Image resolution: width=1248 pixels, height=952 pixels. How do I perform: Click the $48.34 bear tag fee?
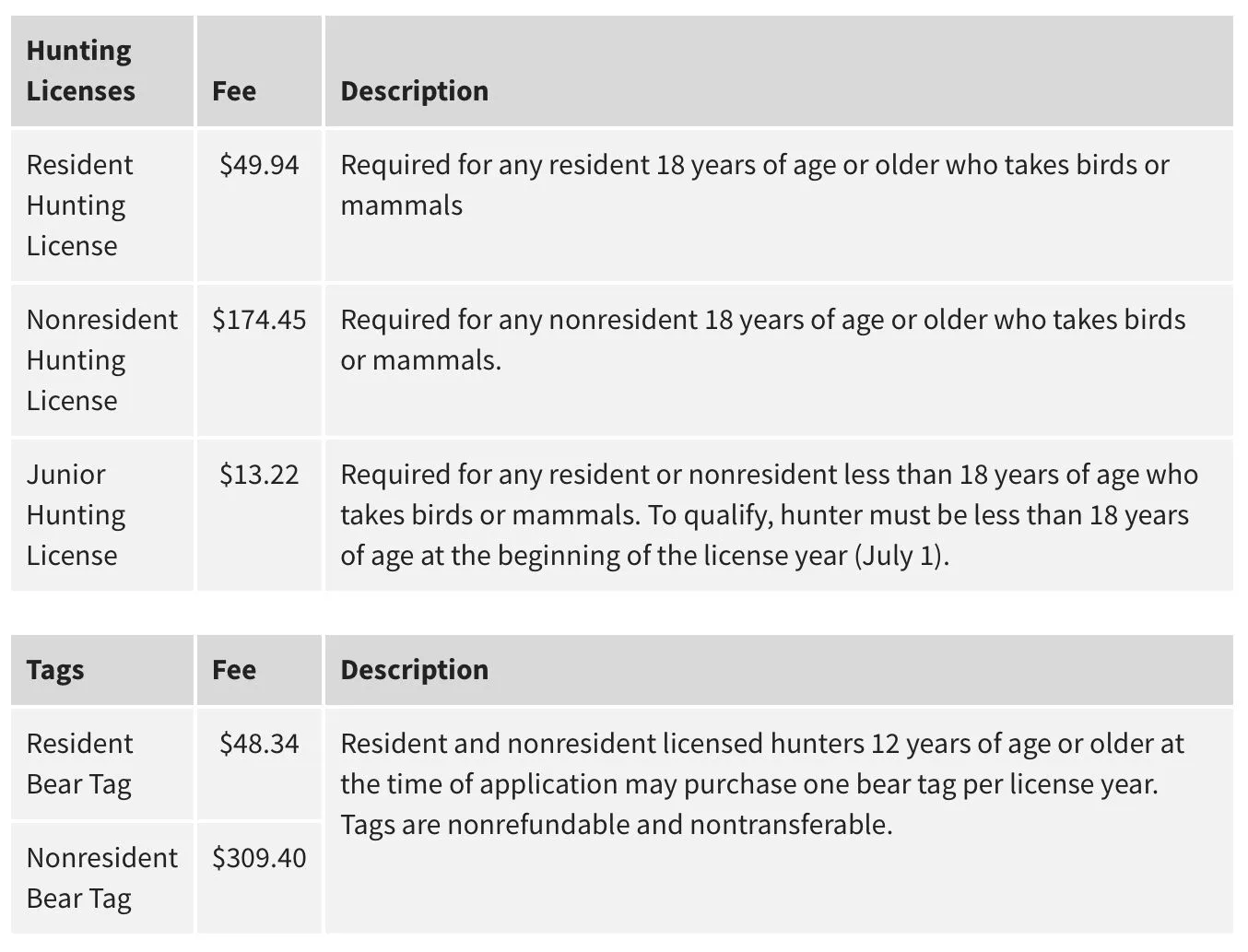tap(259, 744)
